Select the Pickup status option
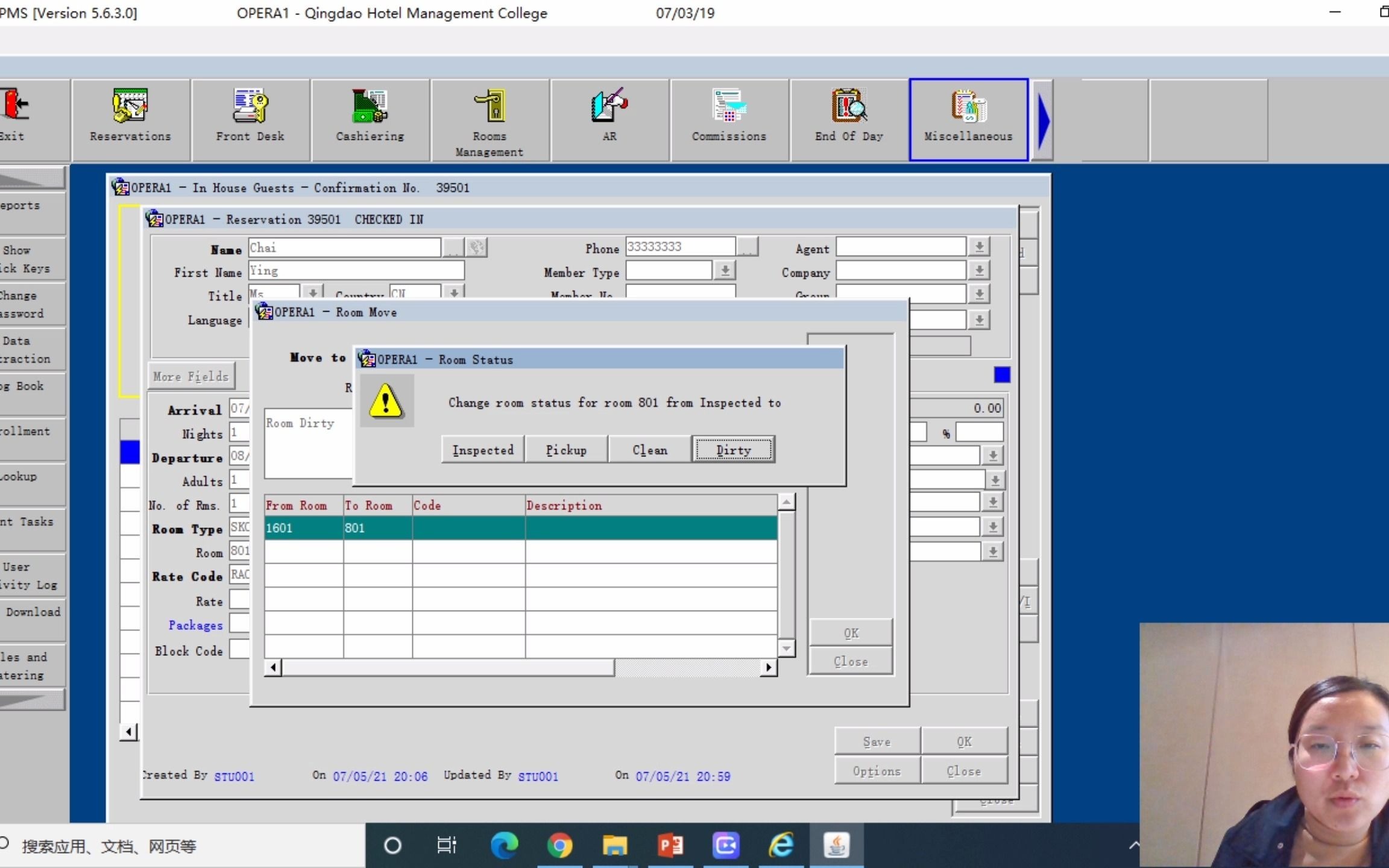Screen dimensions: 1389x868 point(566,449)
